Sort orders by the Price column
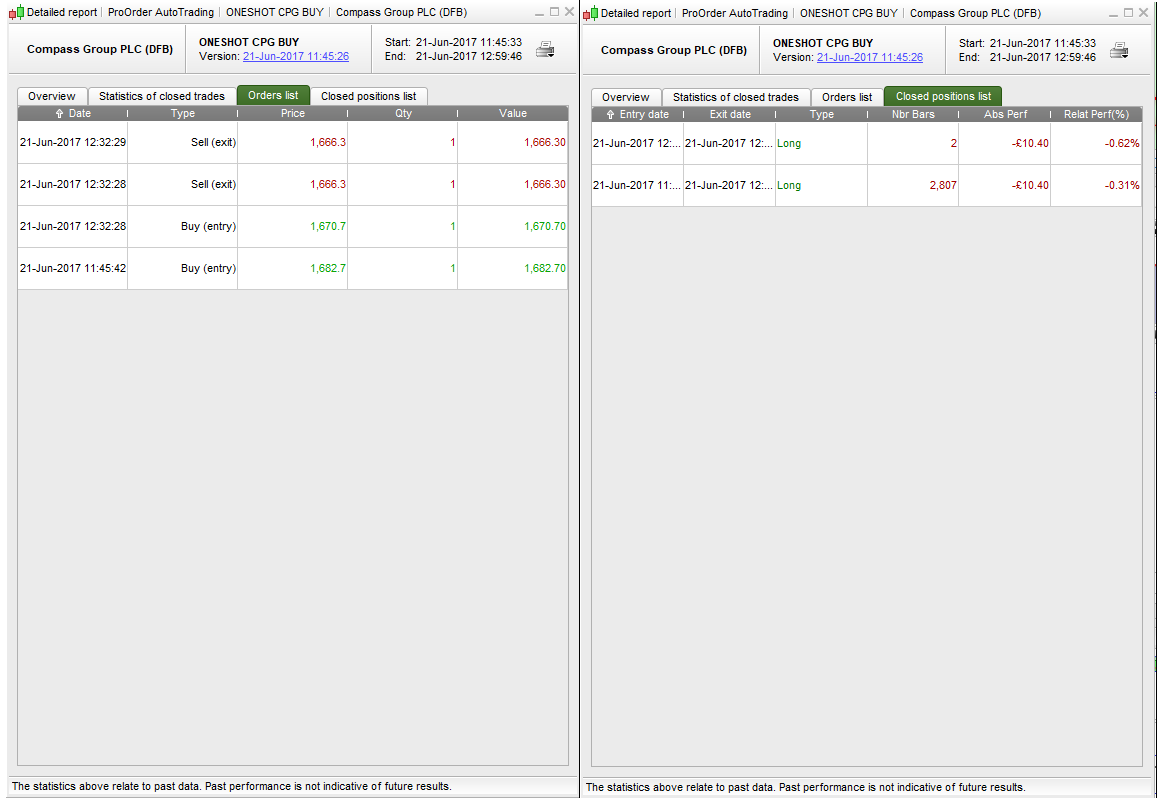Image resolution: width=1162 pixels, height=800 pixels. click(292, 113)
